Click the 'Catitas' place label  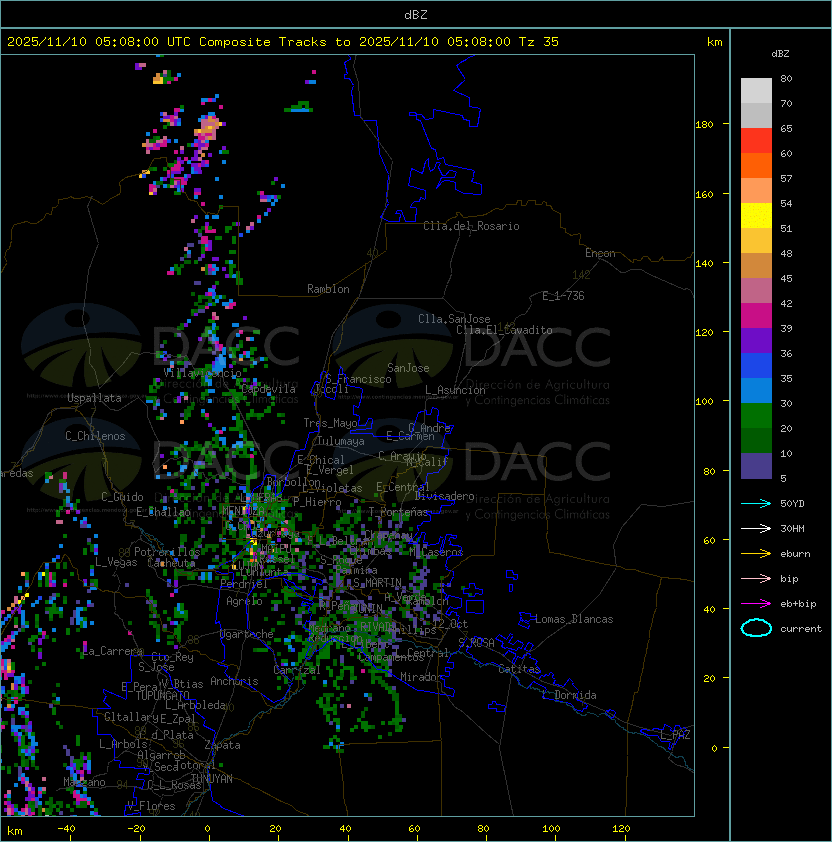point(519,669)
